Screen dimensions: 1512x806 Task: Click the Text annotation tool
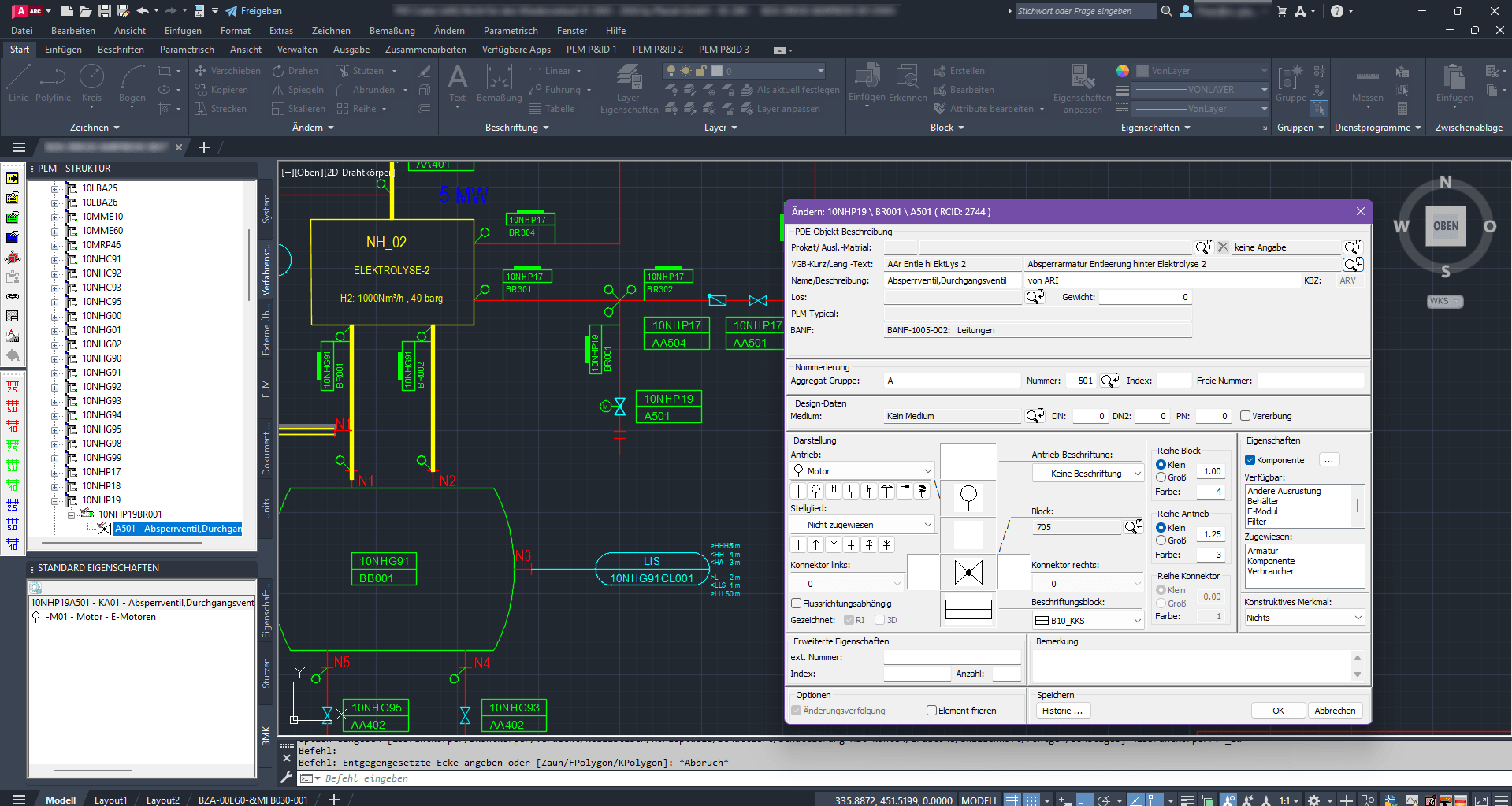tap(457, 84)
